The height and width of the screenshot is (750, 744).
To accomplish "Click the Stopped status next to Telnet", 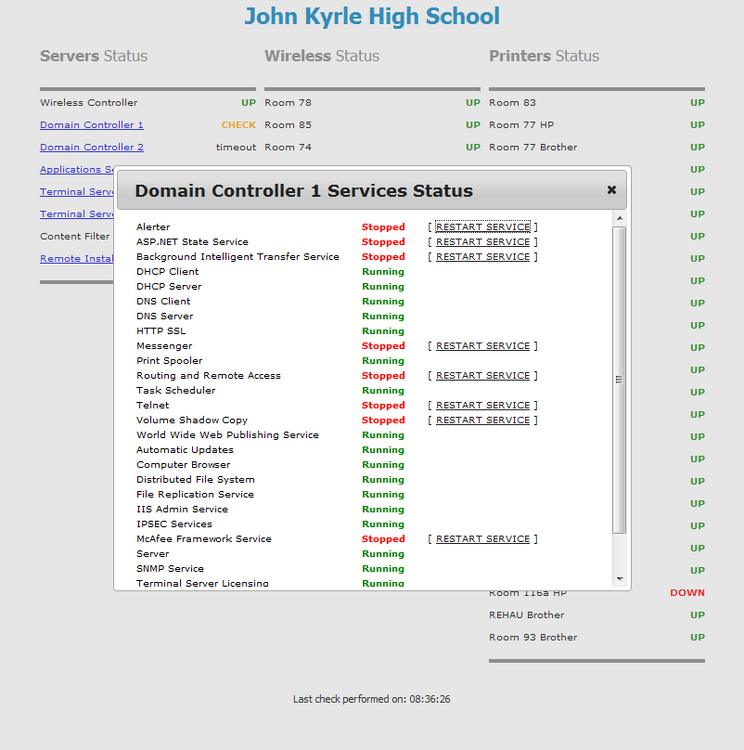I will (x=383, y=405).
